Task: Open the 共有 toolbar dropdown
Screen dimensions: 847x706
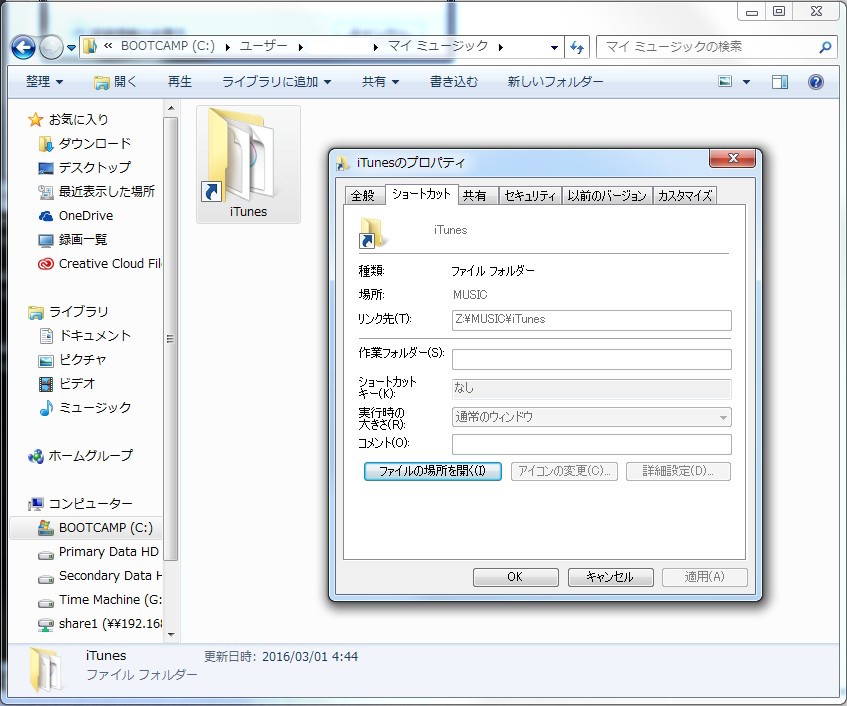Action: pos(380,82)
